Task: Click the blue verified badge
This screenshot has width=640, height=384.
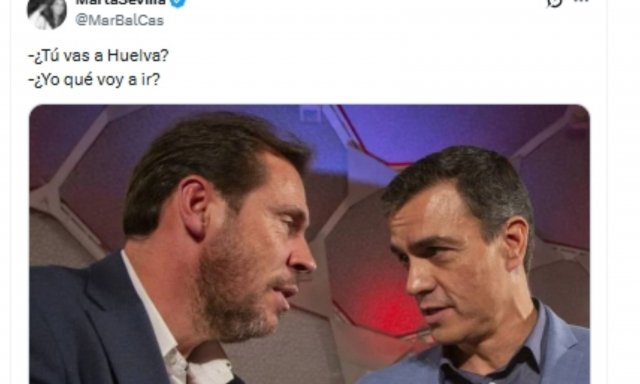Action: pyautogui.click(x=178, y=2)
